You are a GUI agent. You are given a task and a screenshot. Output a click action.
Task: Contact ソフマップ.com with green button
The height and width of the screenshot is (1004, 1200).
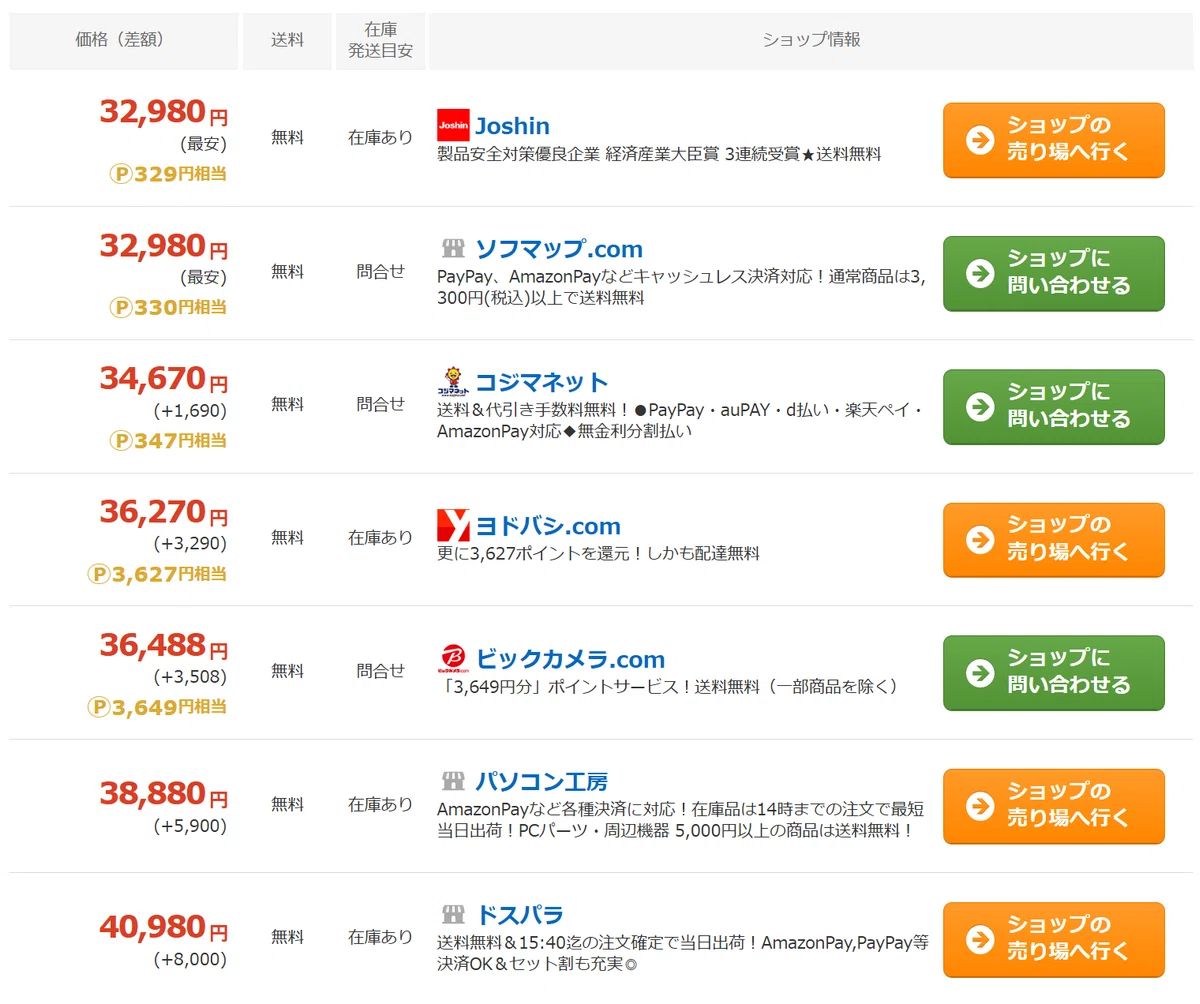[1054, 273]
